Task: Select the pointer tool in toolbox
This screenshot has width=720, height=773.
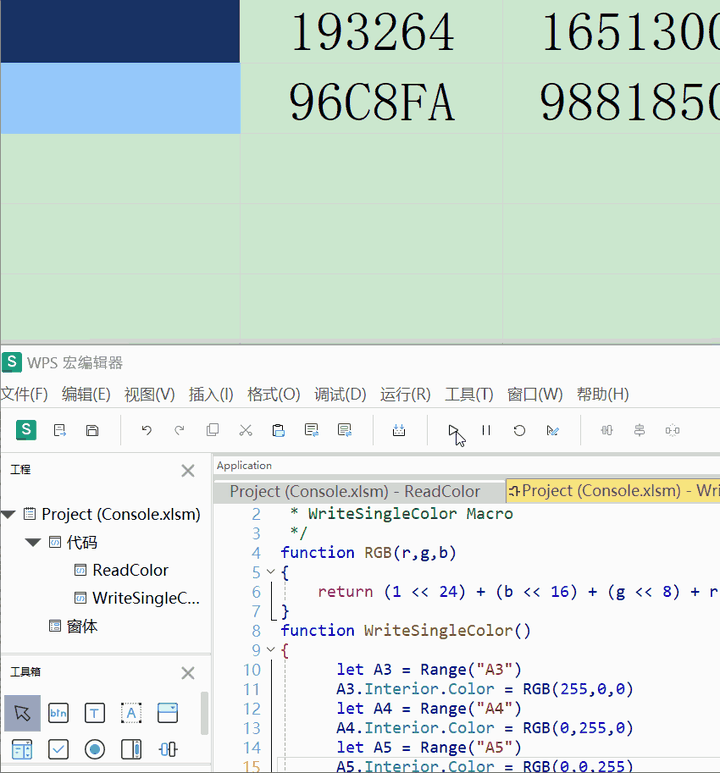Action: [22, 713]
